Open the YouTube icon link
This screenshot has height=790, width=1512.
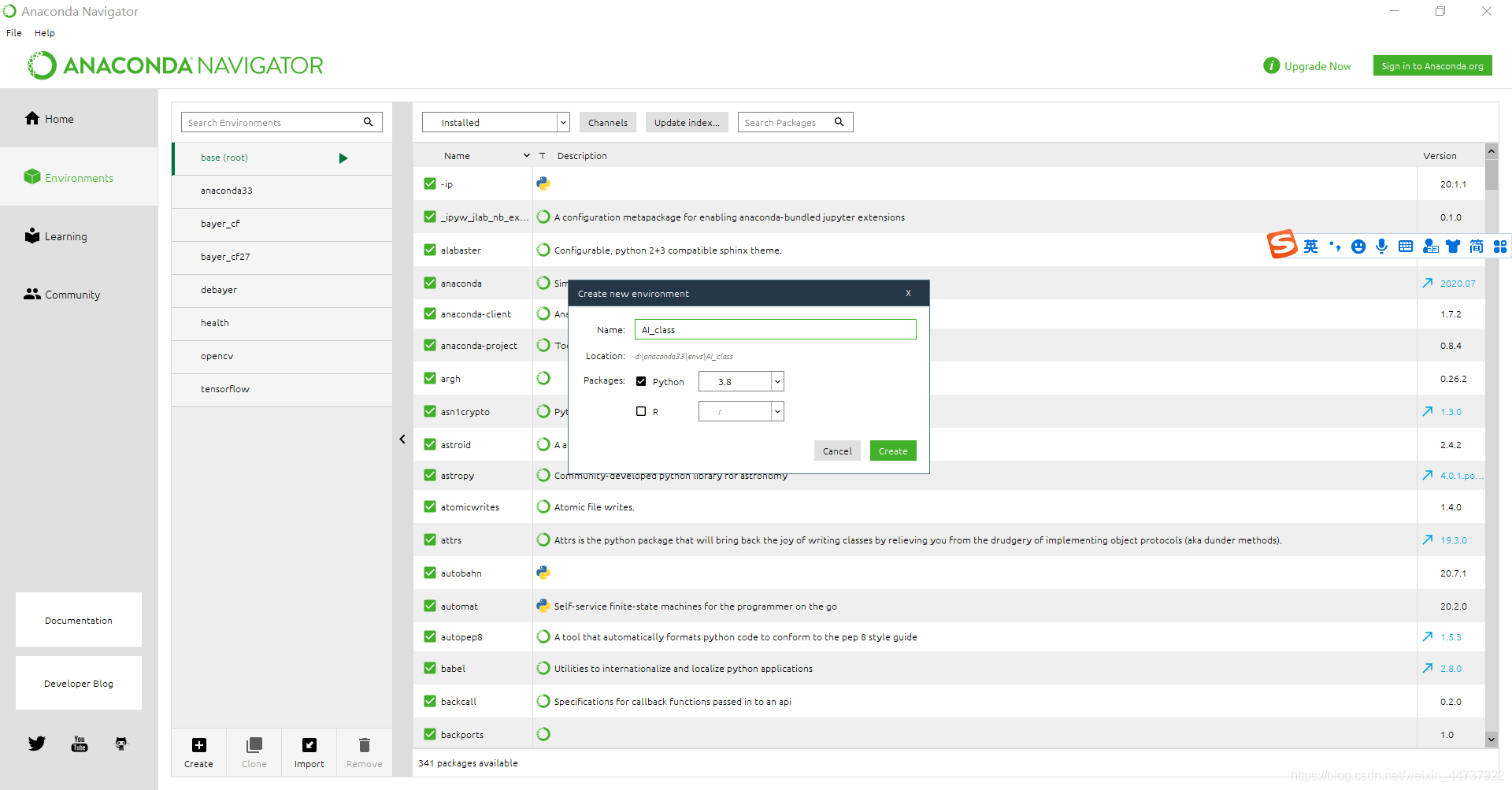click(80, 744)
